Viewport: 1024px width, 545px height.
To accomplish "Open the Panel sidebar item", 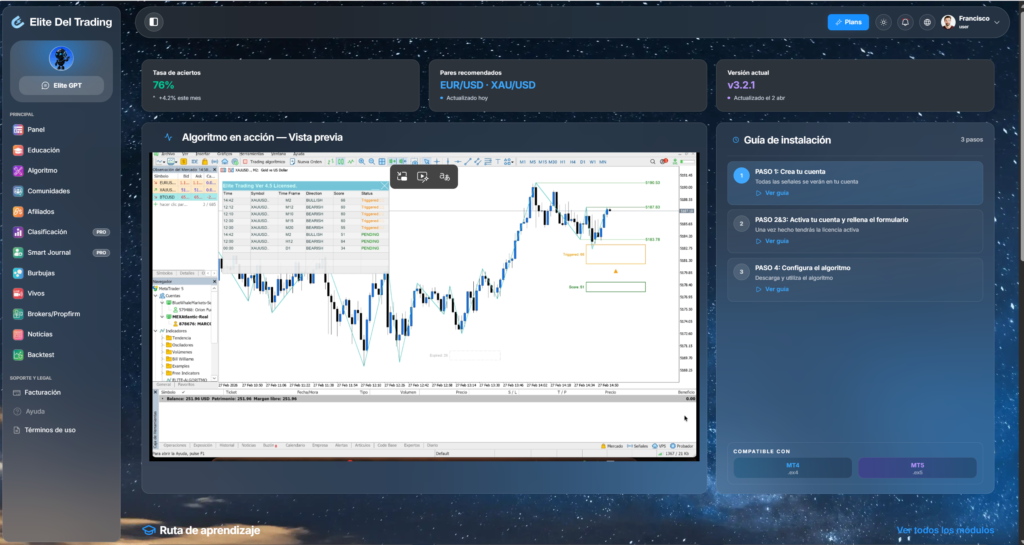I will [x=60, y=130].
